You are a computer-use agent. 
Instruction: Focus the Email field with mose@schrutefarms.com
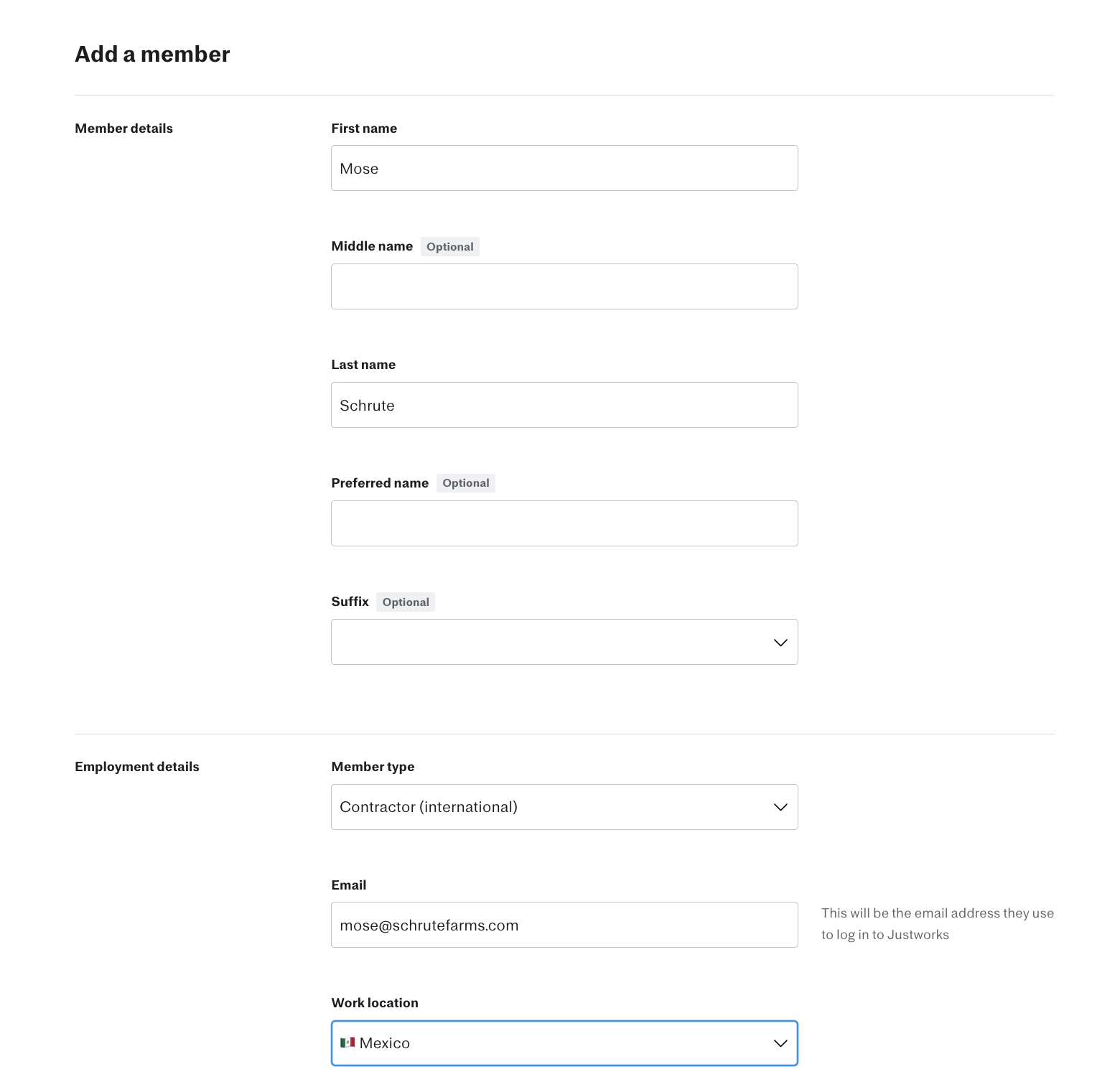click(x=564, y=925)
